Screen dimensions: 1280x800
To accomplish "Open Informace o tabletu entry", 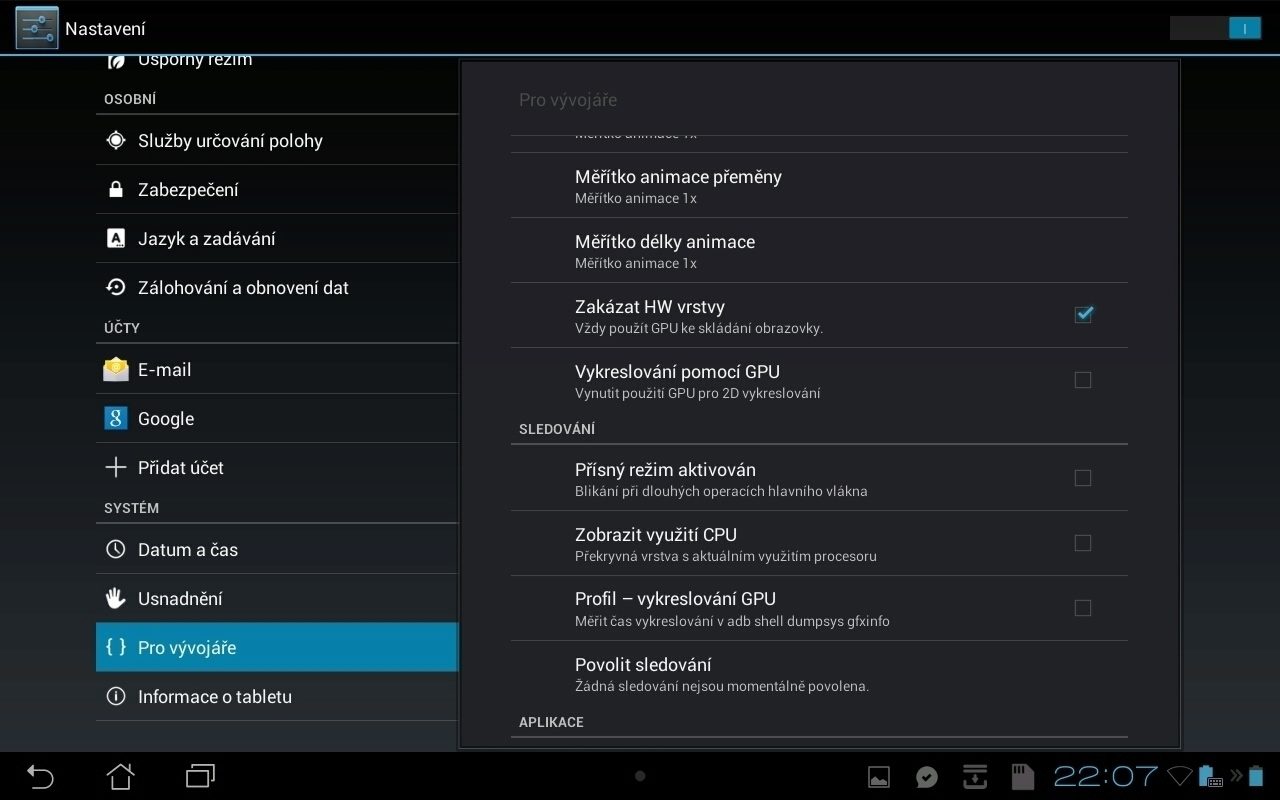I will tap(277, 697).
